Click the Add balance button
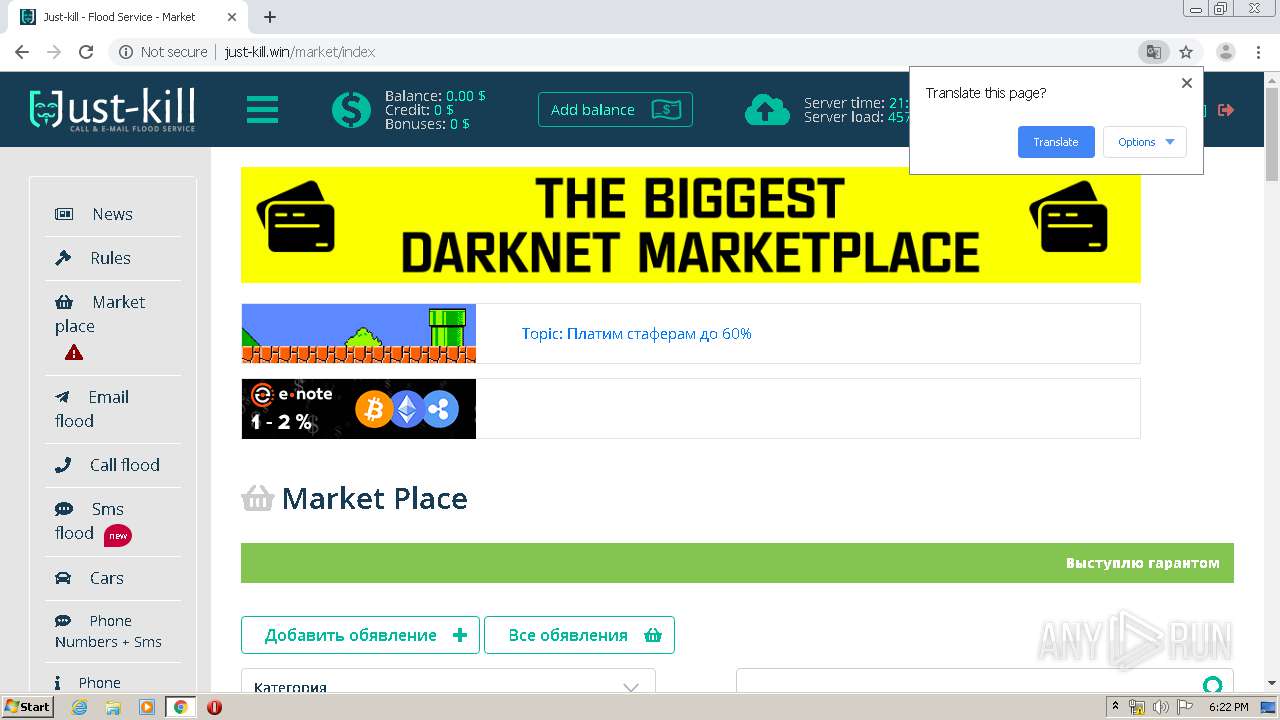The width and height of the screenshot is (1280, 720). 615,110
